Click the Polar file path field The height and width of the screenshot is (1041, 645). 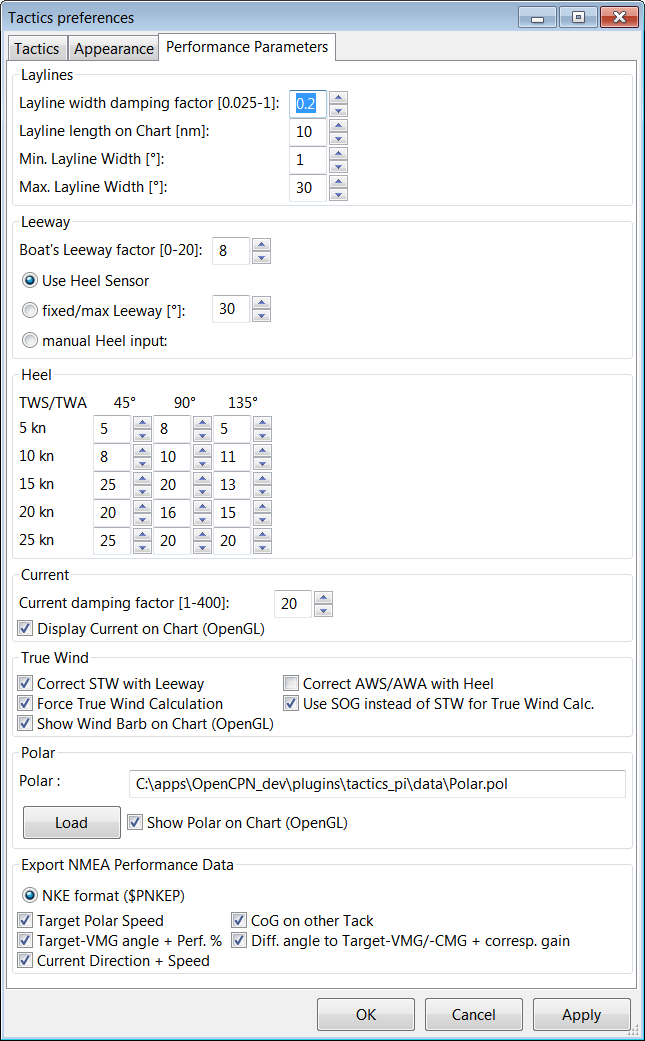coord(377,784)
